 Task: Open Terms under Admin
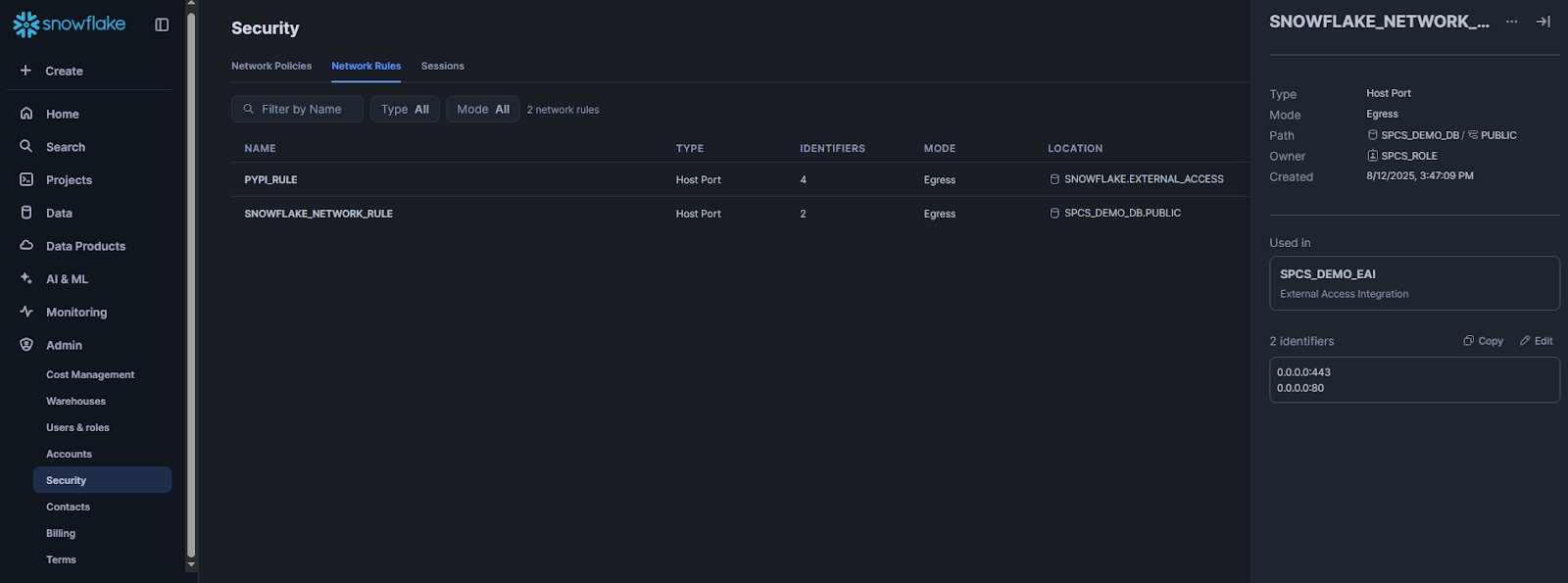[61, 559]
